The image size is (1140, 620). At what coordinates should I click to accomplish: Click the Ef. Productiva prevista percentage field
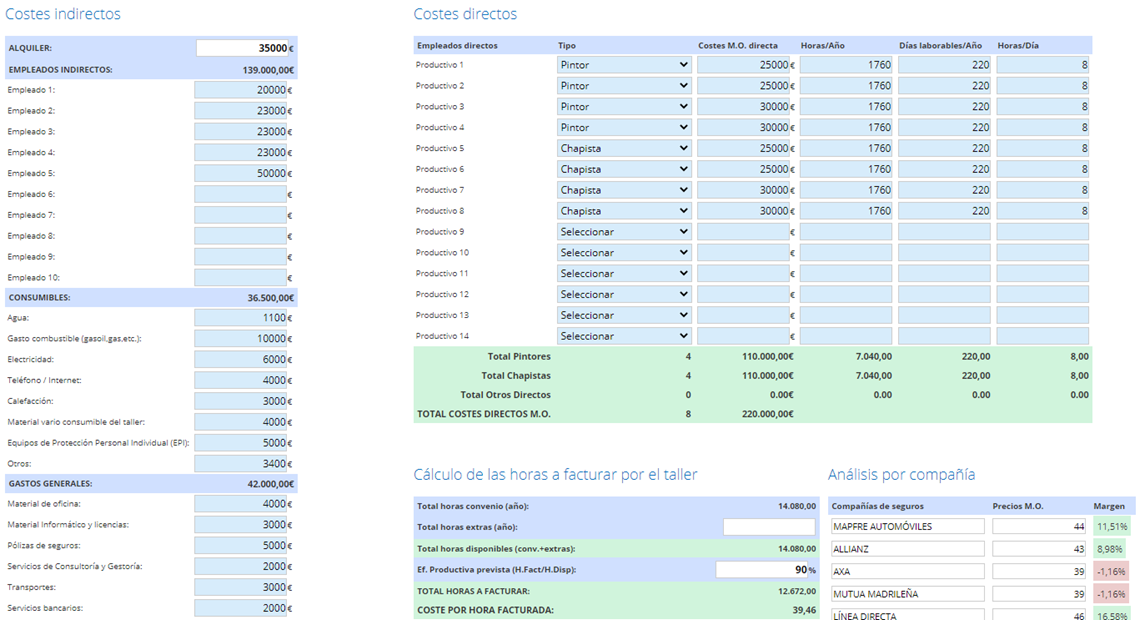click(x=762, y=570)
